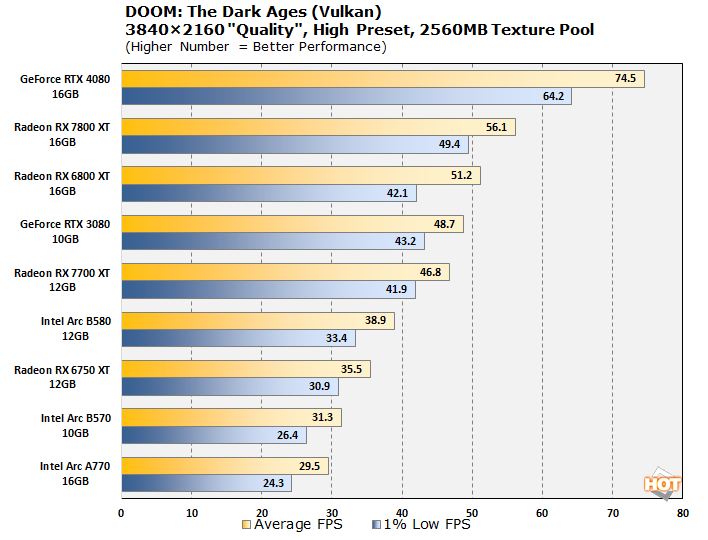Viewport: 708px width, 540px height.
Task: Click the x-axis tick label 50
Action: pyautogui.click(x=472, y=513)
